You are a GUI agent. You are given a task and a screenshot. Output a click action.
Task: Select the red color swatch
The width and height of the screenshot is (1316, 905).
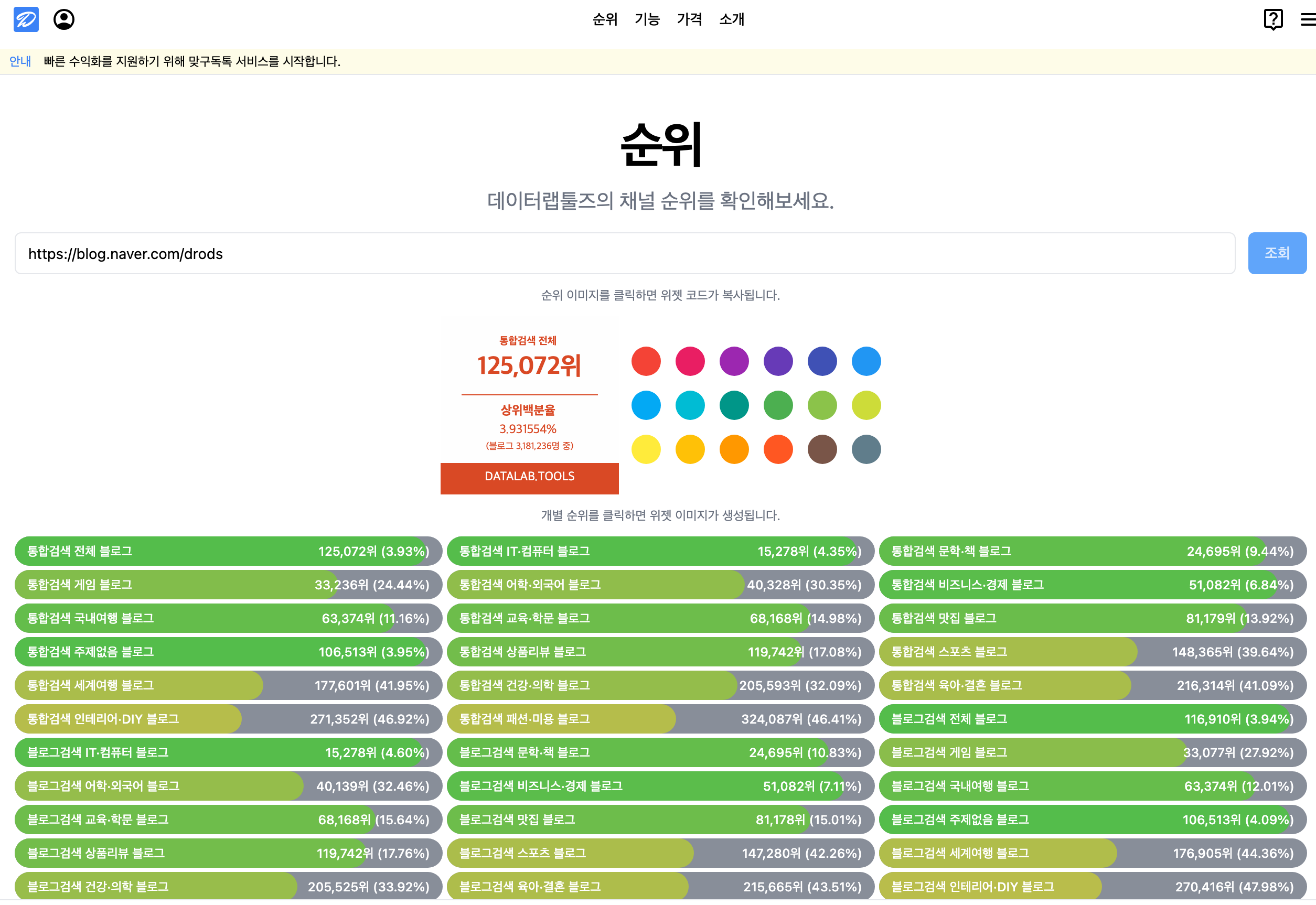tap(646, 361)
